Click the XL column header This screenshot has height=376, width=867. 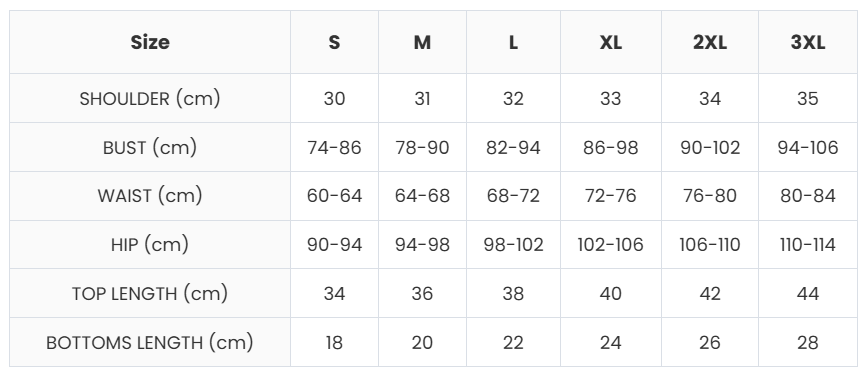click(x=610, y=42)
